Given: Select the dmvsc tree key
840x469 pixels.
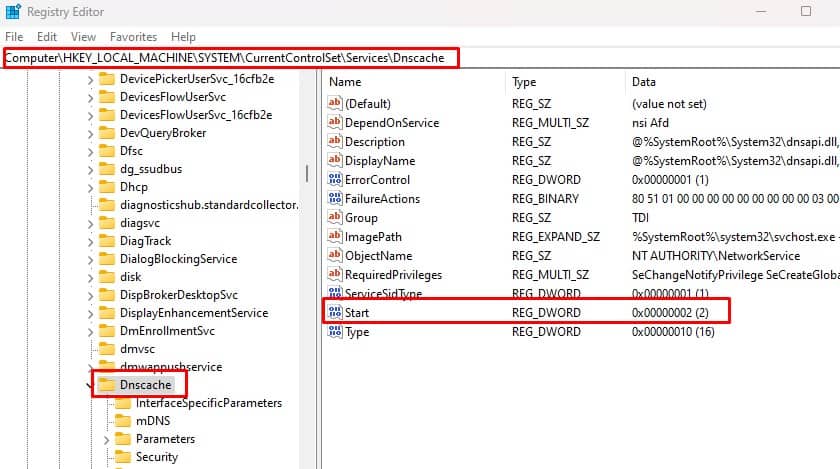Looking at the screenshot, I should [137, 349].
